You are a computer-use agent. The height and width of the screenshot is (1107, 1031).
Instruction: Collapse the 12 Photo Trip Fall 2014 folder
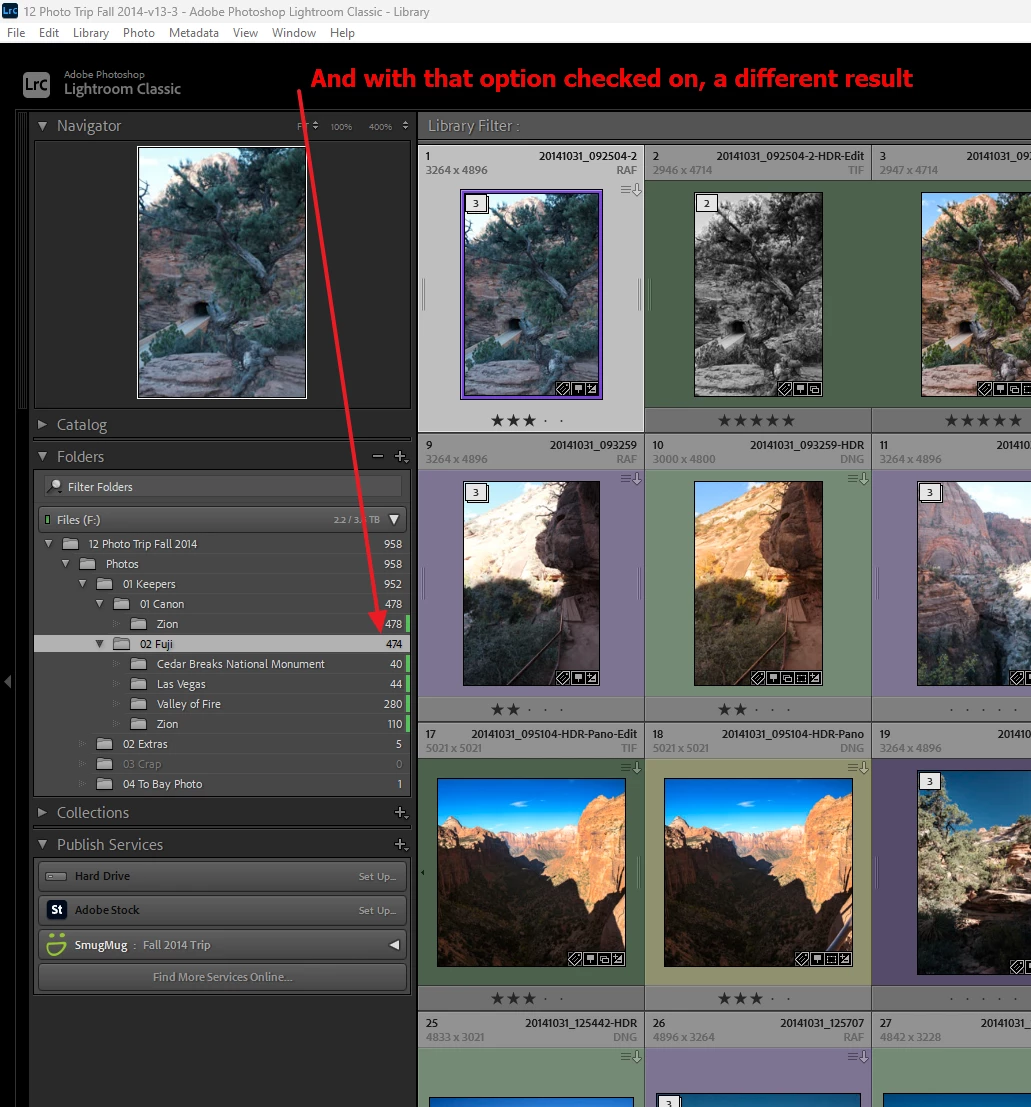coord(49,544)
